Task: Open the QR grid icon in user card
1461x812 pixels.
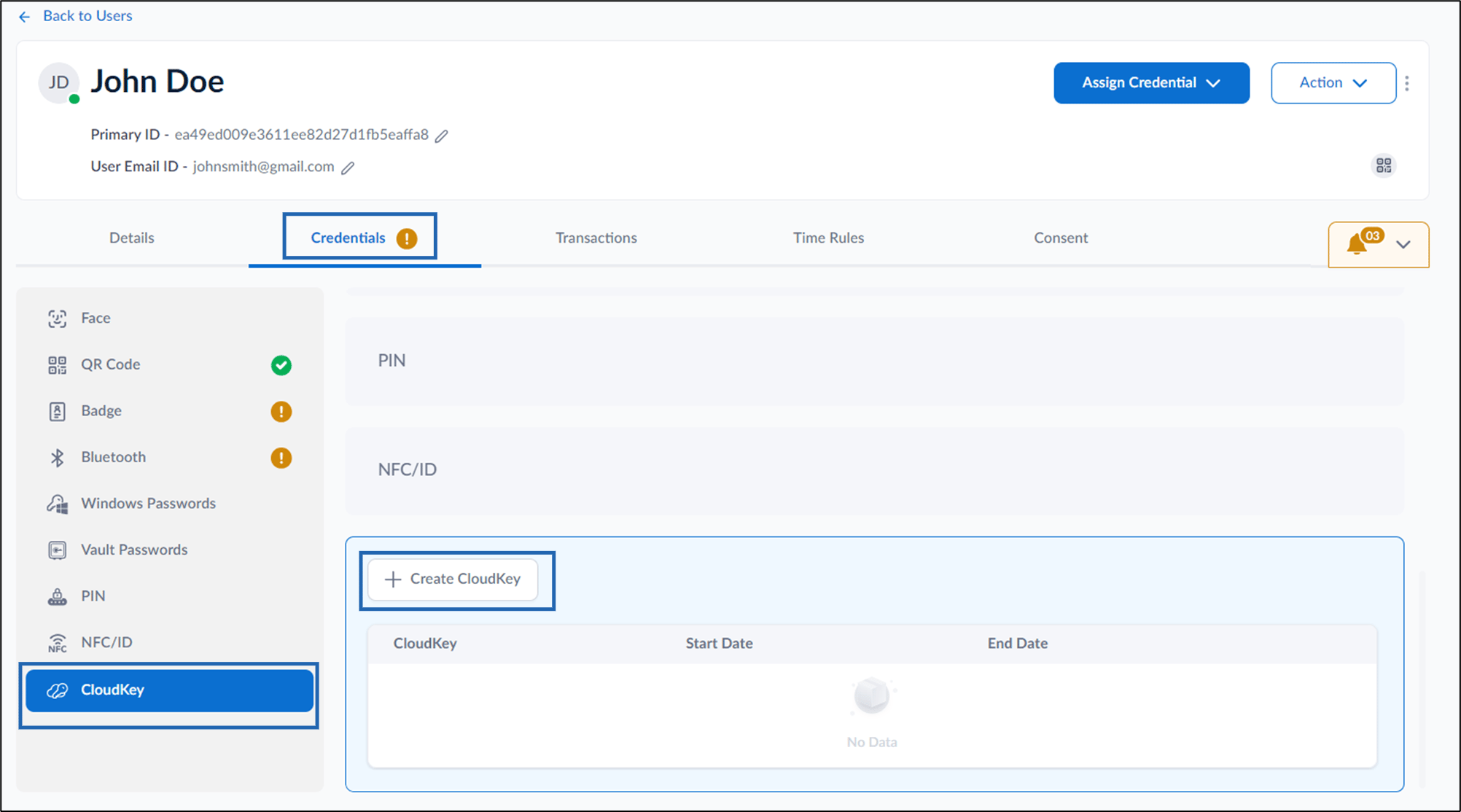Action: coord(1384,165)
